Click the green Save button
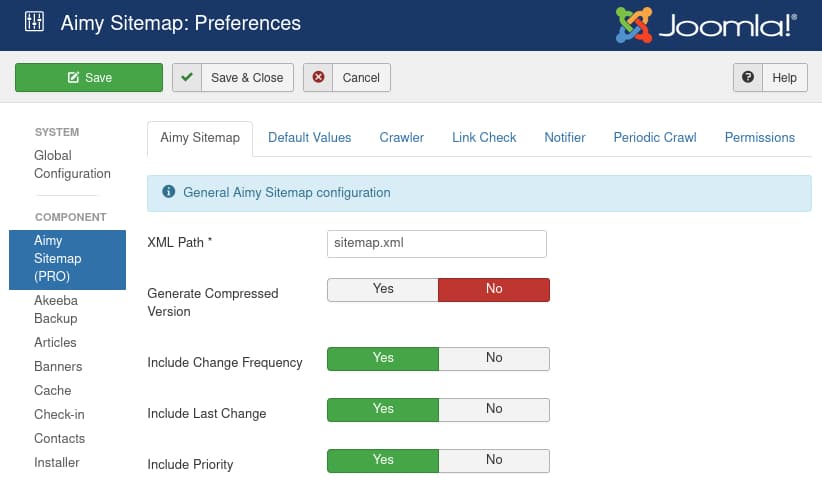 pos(89,77)
